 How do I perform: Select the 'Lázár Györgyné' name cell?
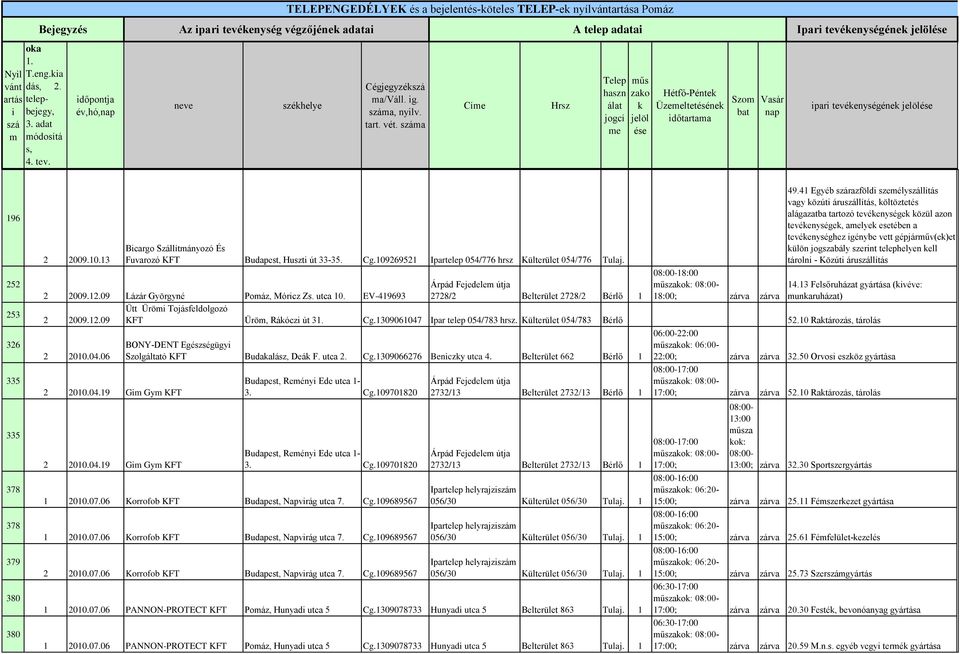[x=183, y=284]
